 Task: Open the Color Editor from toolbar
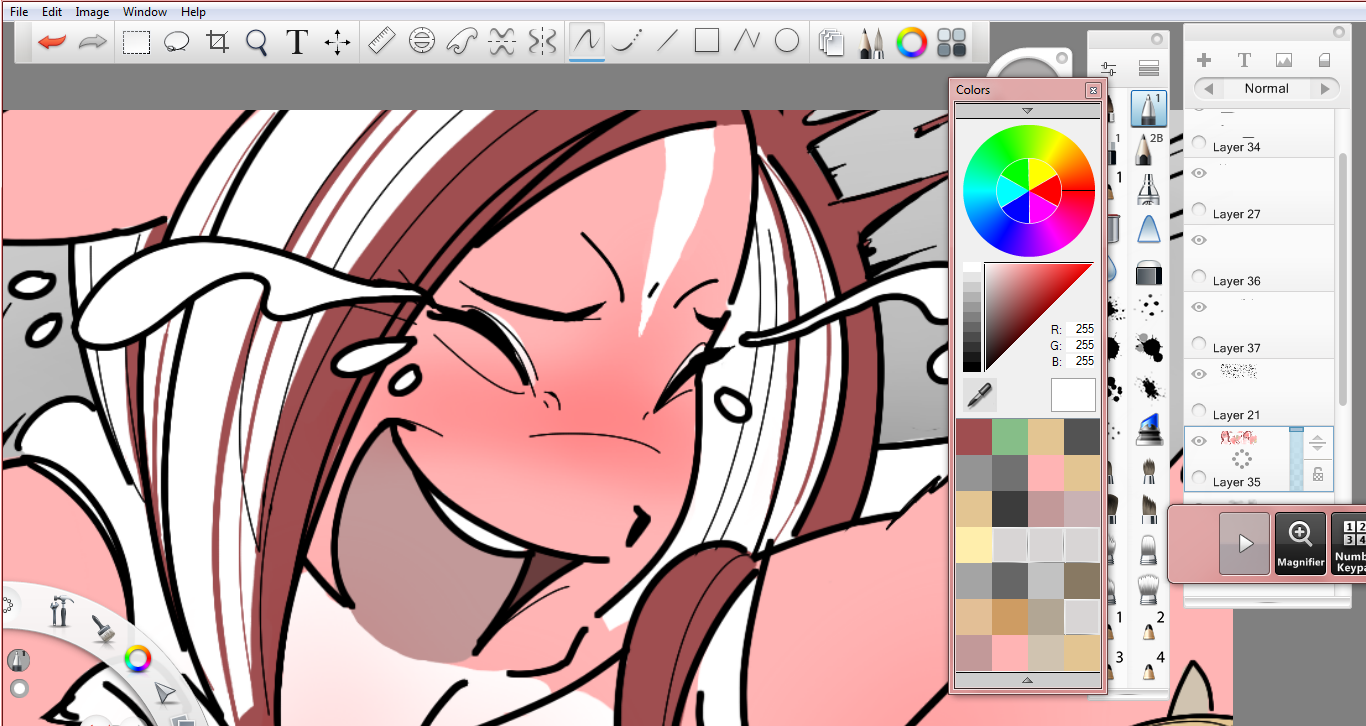coord(911,42)
